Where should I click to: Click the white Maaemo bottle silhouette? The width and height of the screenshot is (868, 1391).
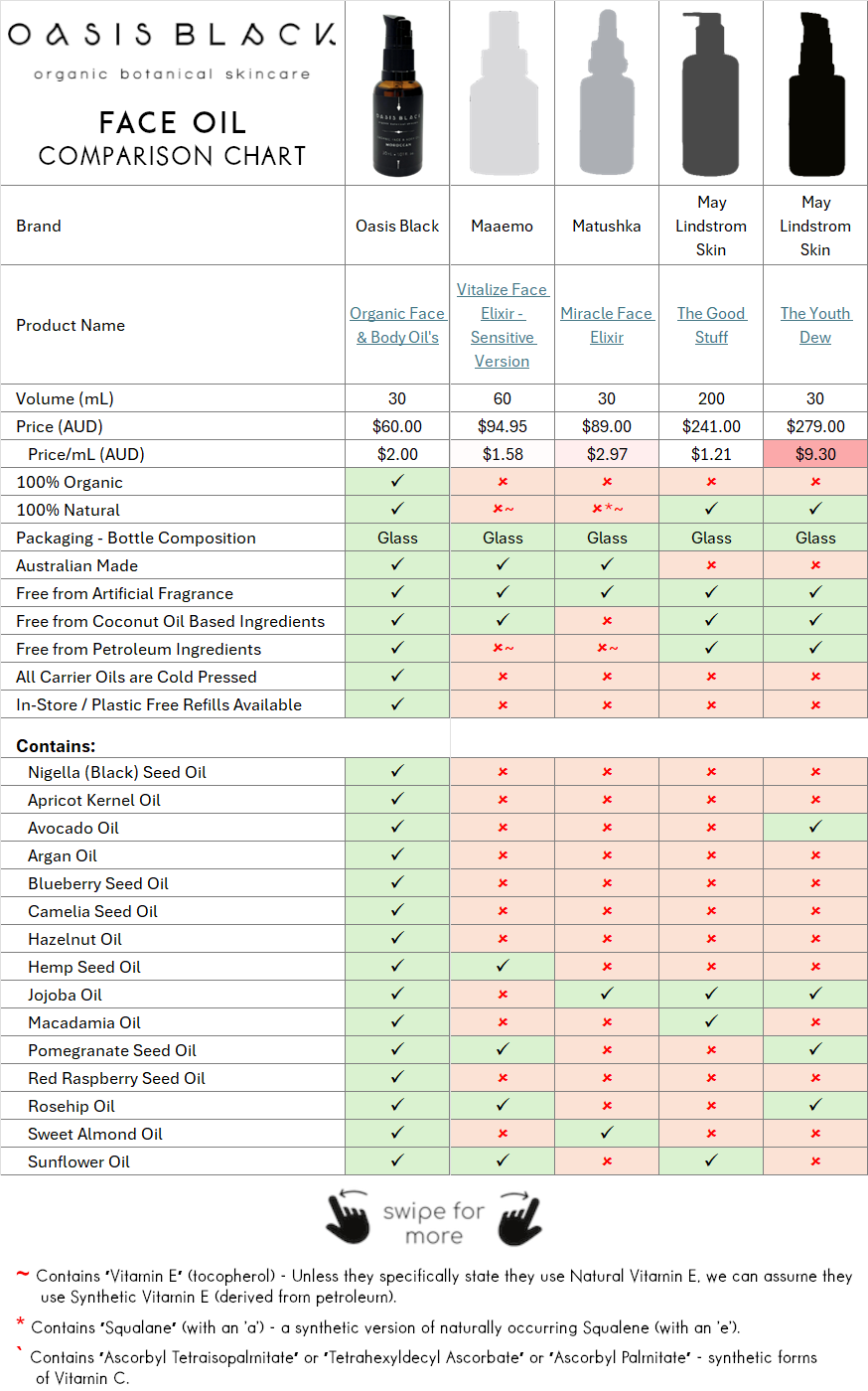(x=503, y=94)
